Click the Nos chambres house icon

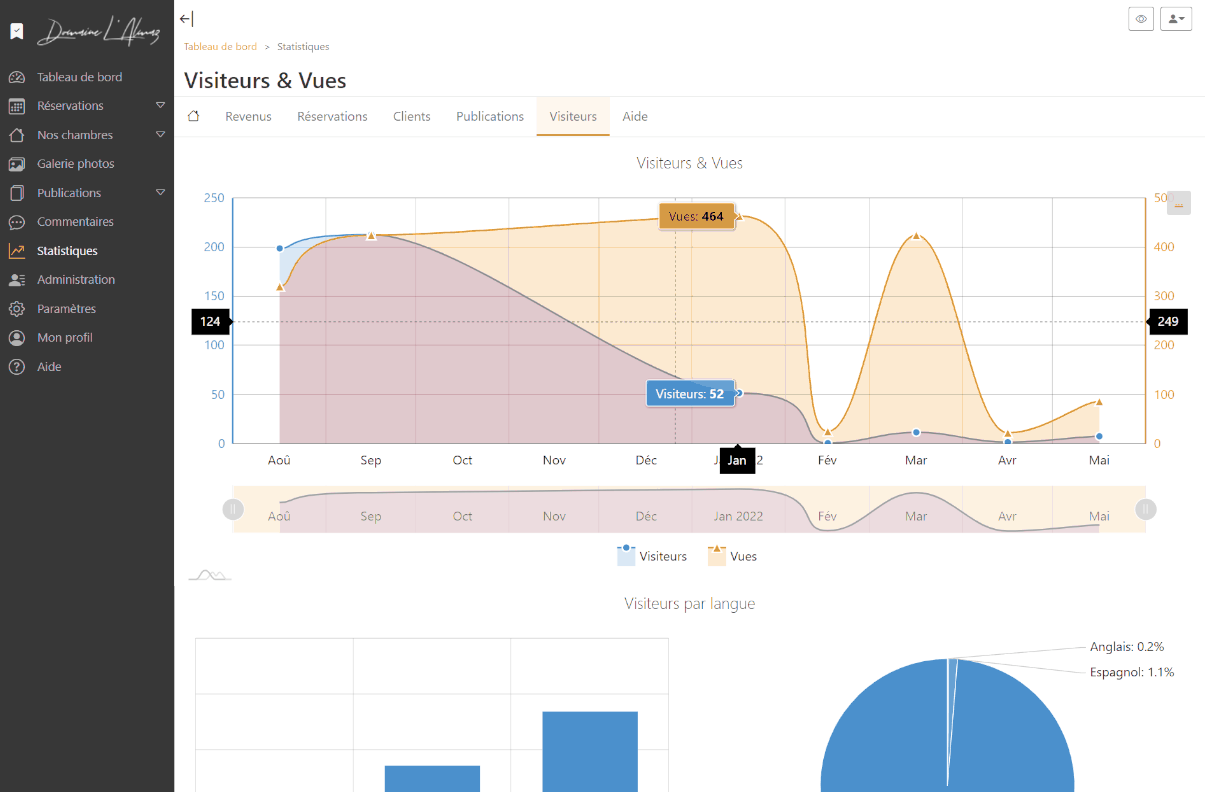coord(16,135)
